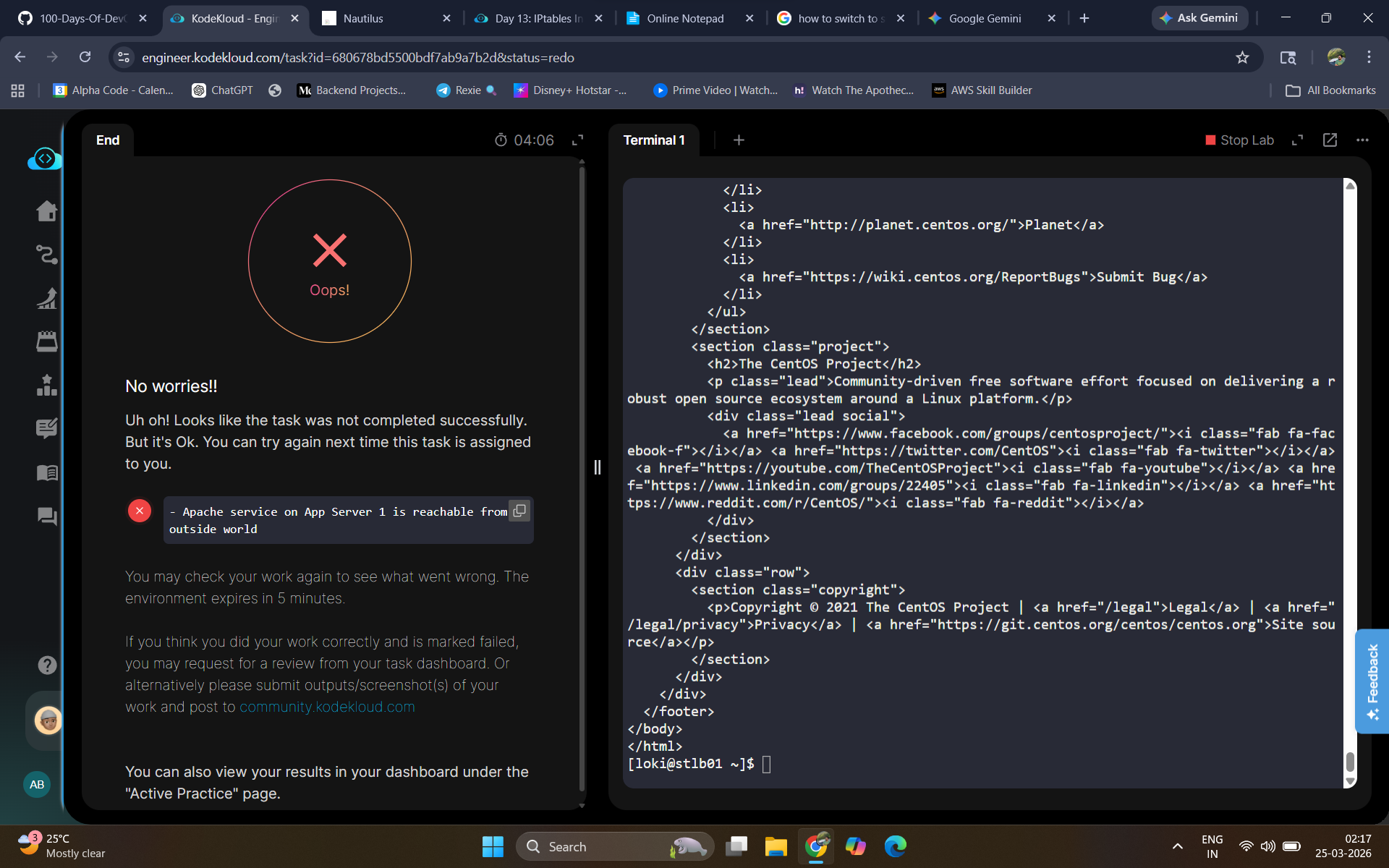This screenshot has height=868, width=1389.
Task: Click the learning path route icon in the sidebar
Action: 47,255
